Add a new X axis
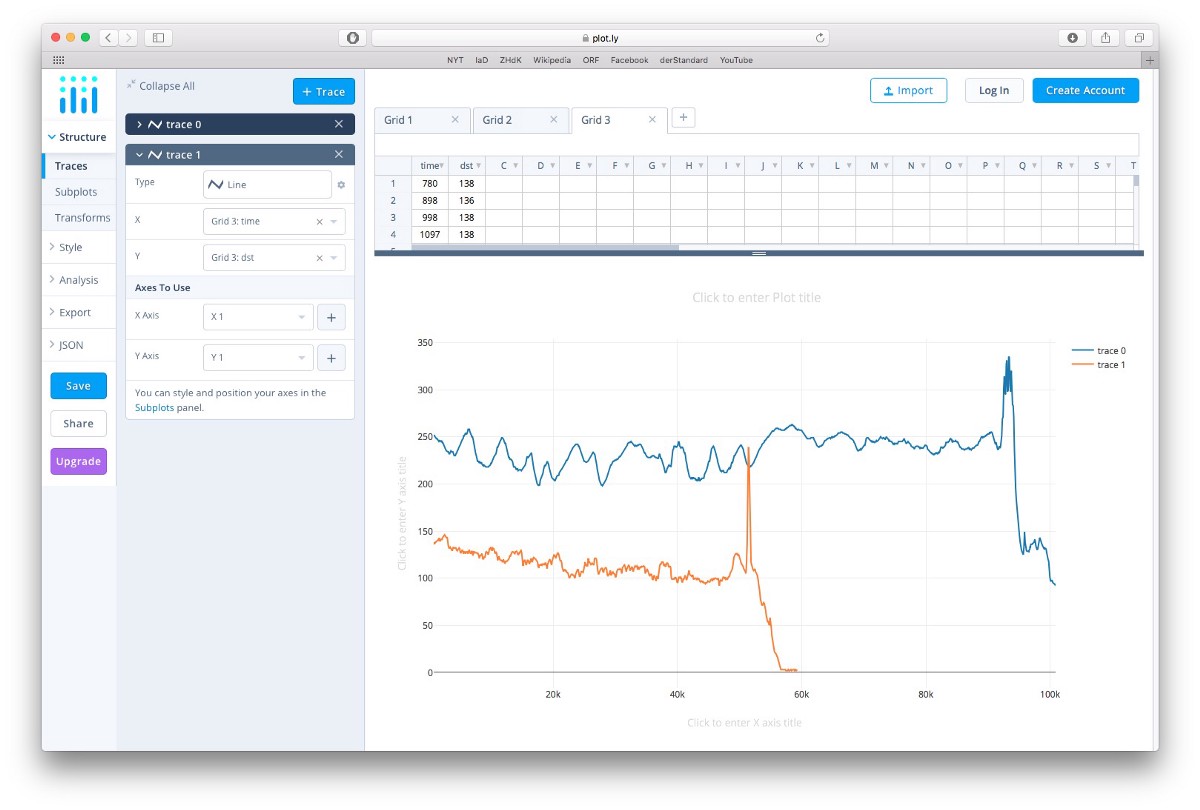Image resolution: width=1200 pixels, height=810 pixels. (x=331, y=317)
